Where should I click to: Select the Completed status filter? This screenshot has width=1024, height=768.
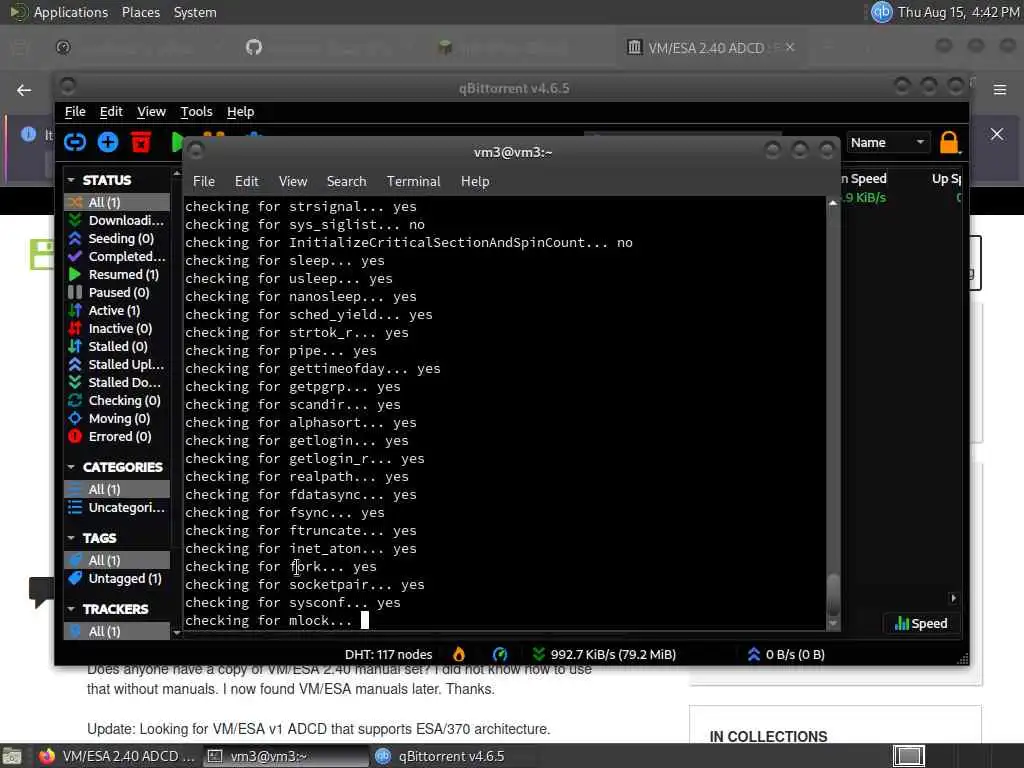point(117,257)
